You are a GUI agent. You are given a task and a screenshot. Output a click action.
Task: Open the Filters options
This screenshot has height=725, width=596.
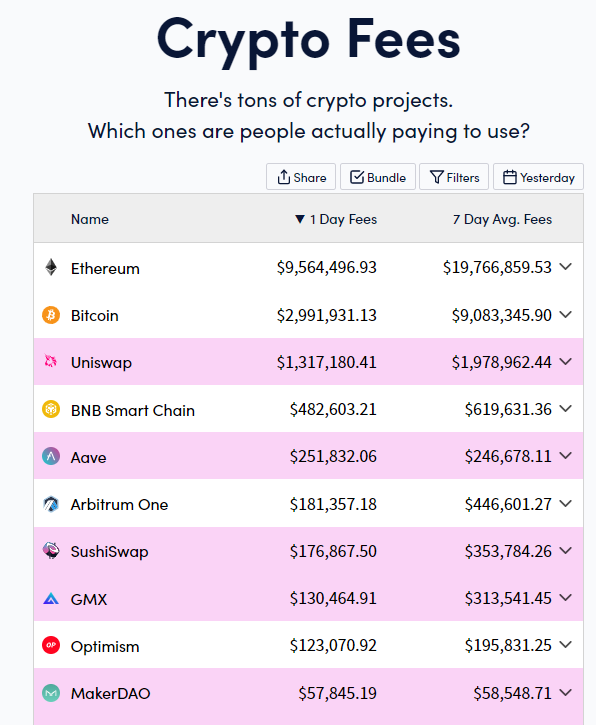coord(454,177)
